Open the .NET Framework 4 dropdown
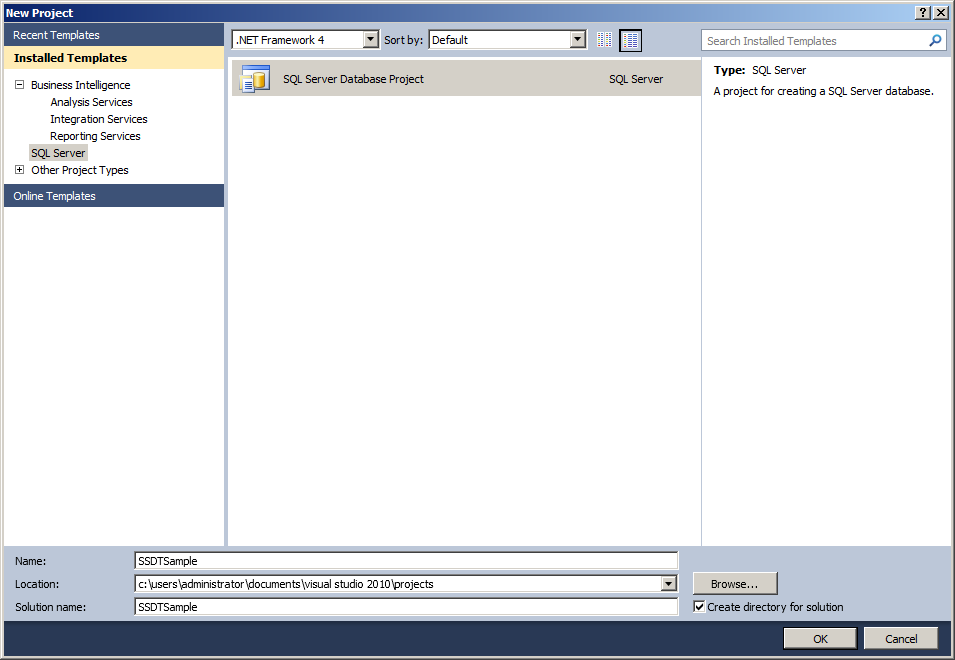This screenshot has height=660, width=955. point(369,38)
